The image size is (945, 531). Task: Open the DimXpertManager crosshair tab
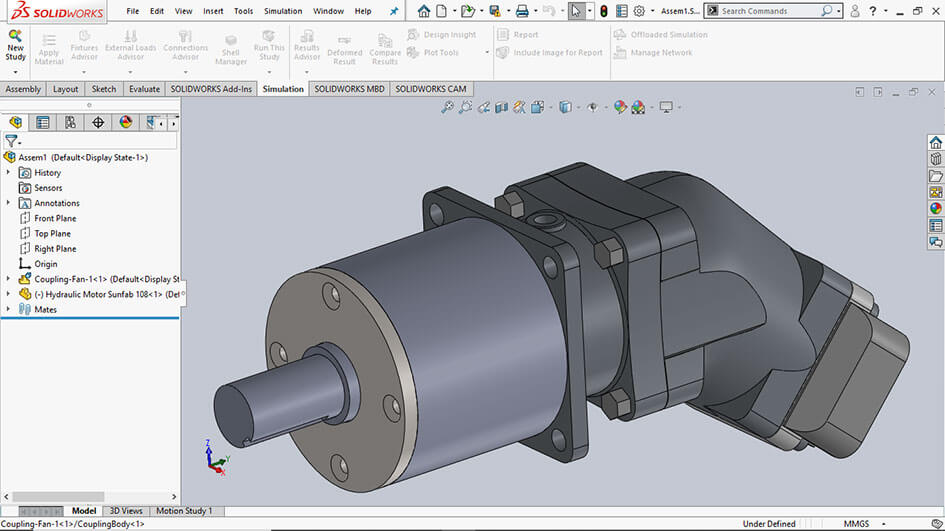[x=98, y=122]
